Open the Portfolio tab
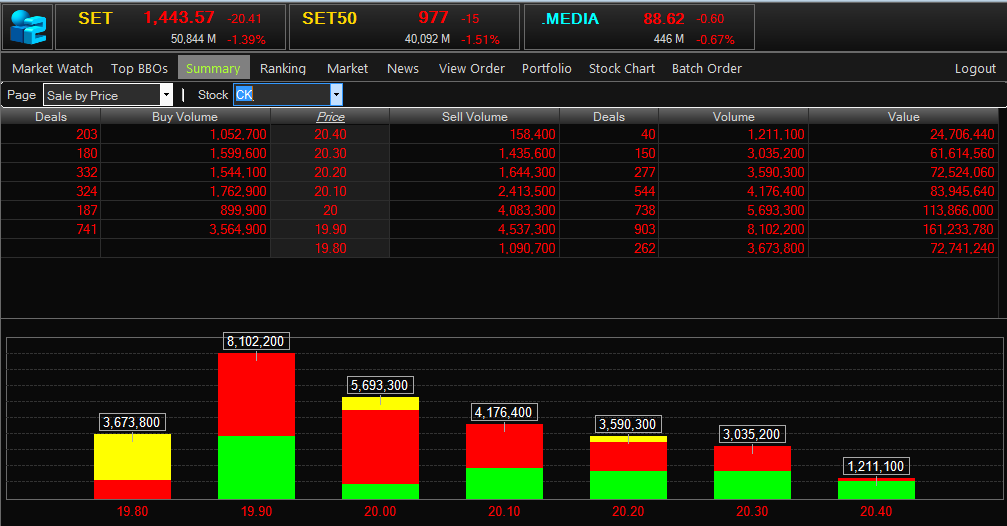 point(547,68)
